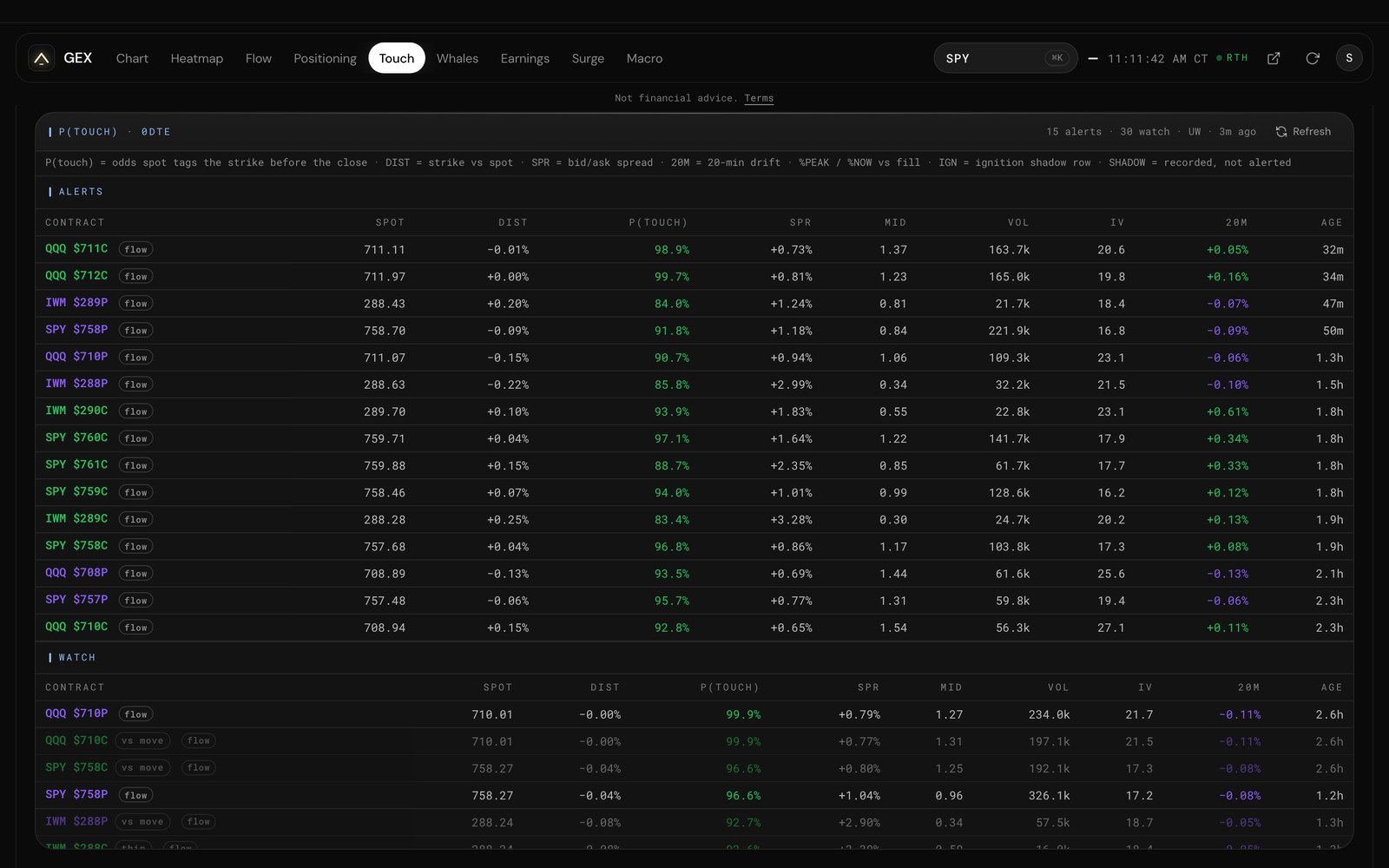
Task: Switch to the Earnings tab
Action: click(x=524, y=58)
